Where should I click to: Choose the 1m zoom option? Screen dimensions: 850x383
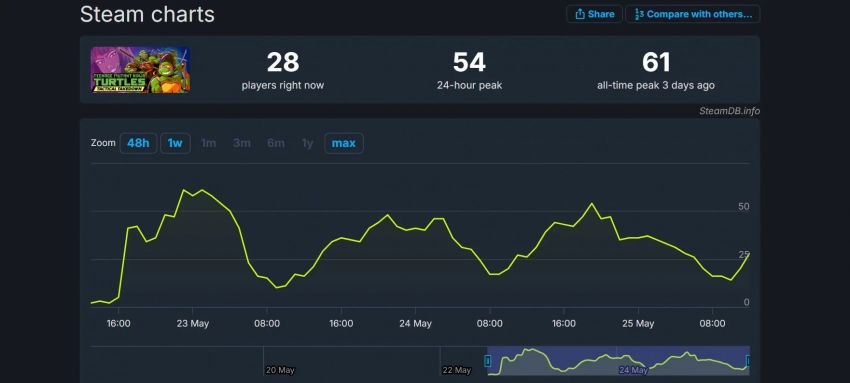pyautogui.click(x=208, y=143)
